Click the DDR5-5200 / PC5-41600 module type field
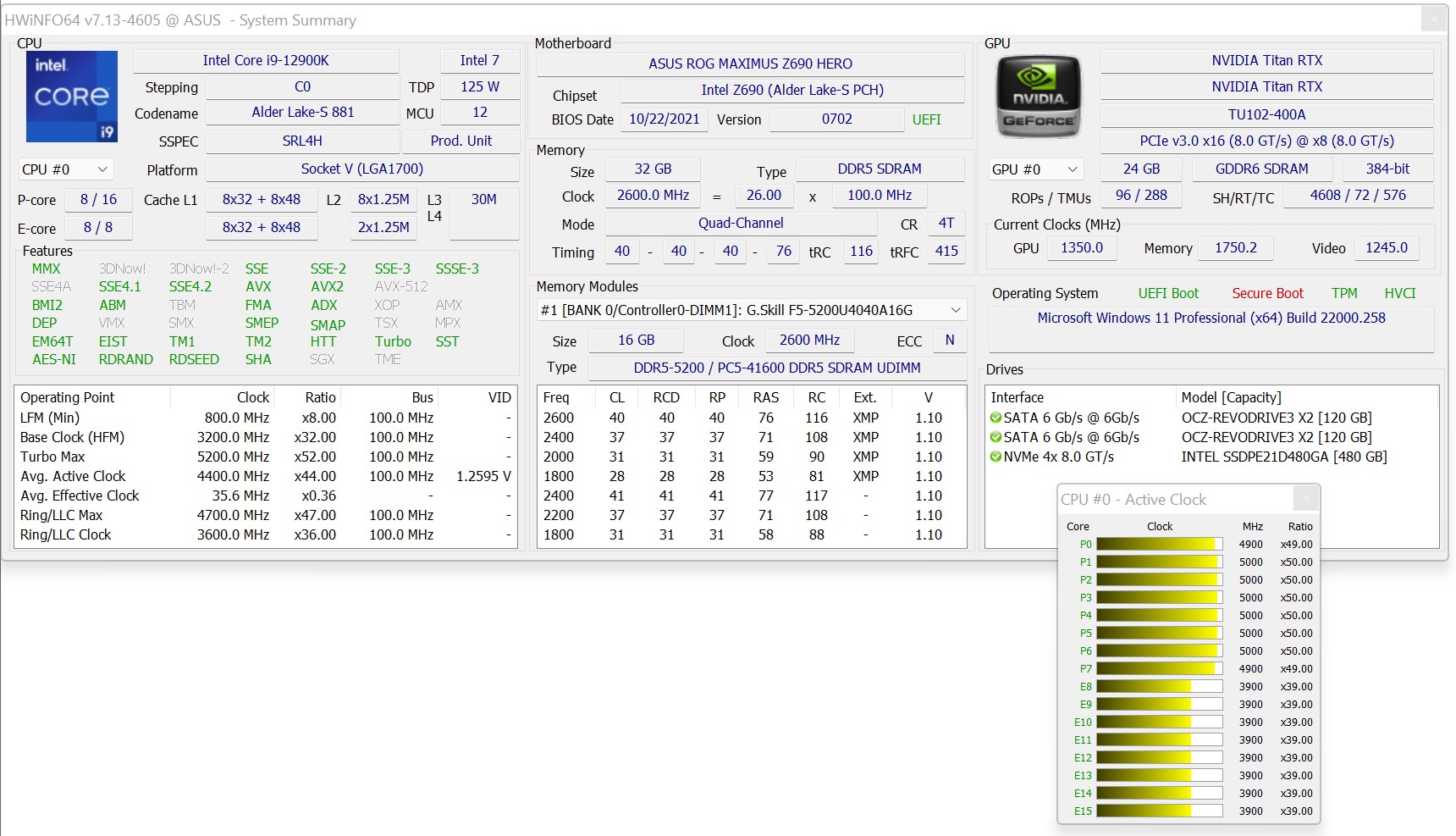Screen dimensions: 1456x836 tap(777, 368)
